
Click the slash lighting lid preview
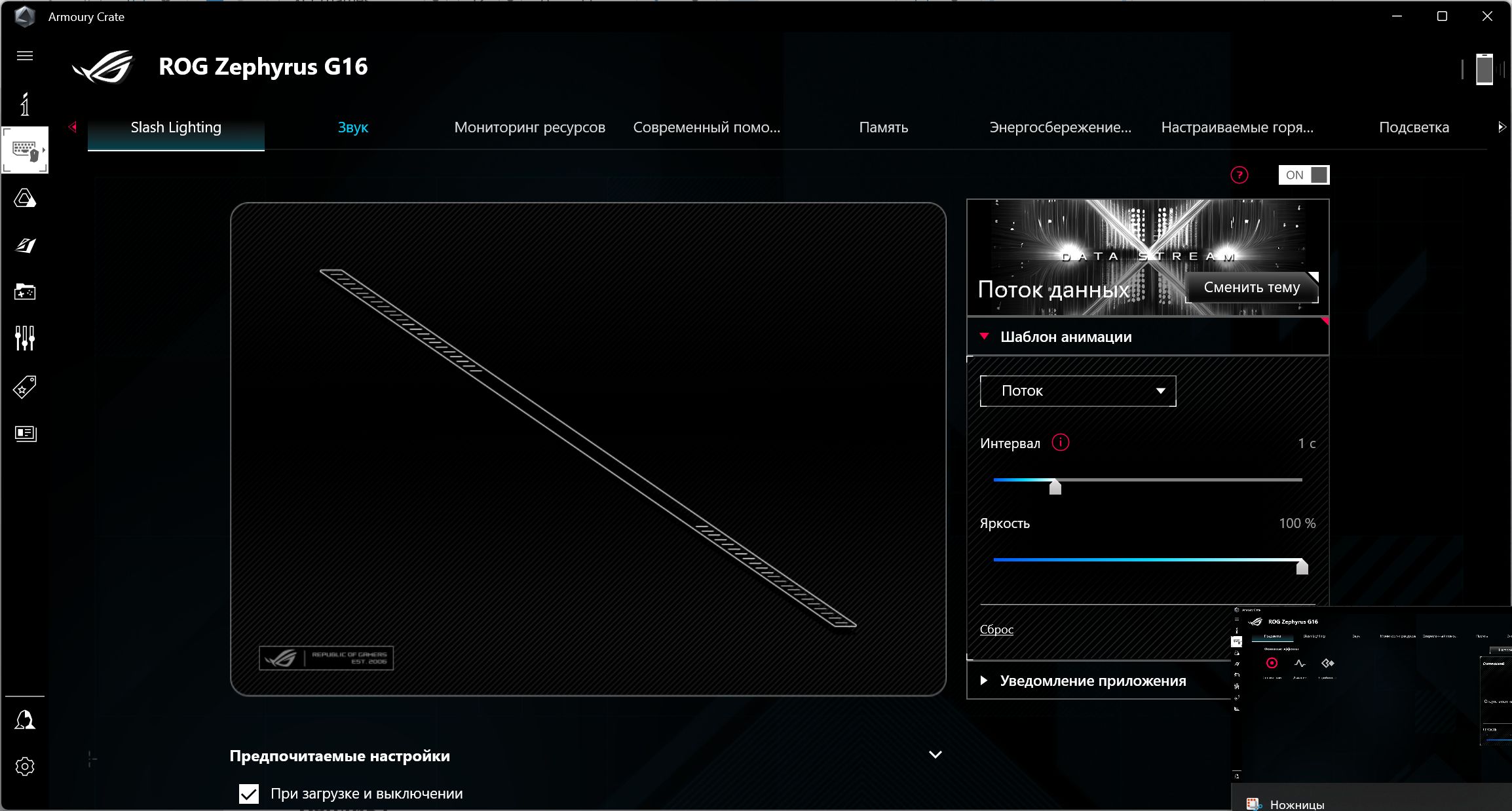tap(588, 449)
